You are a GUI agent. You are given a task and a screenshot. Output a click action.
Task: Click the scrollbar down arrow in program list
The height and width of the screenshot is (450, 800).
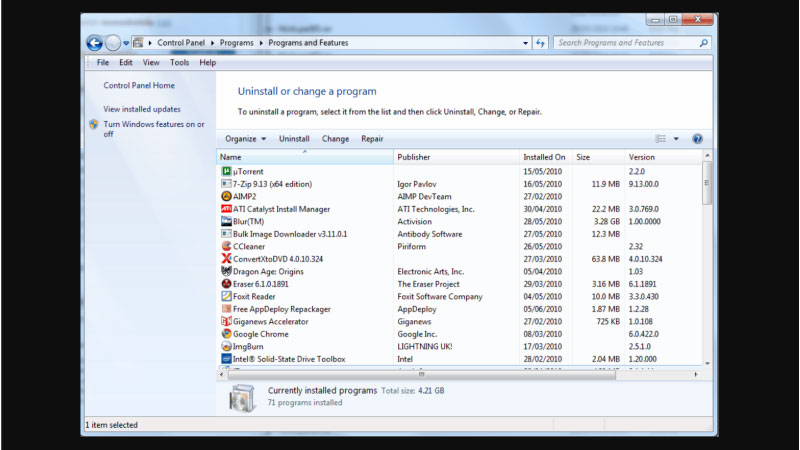click(708, 363)
